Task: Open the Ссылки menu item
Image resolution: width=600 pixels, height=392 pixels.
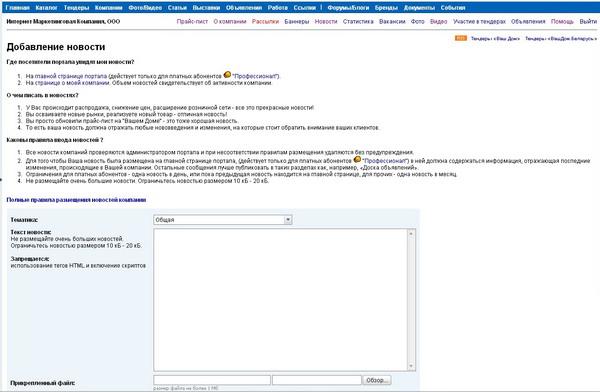Action: tap(305, 8)
